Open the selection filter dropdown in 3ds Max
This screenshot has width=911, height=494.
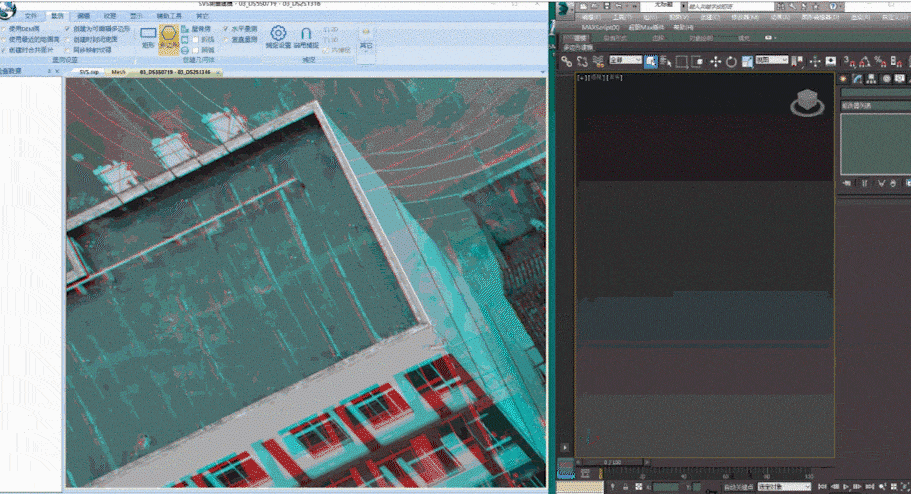[624, 62]
